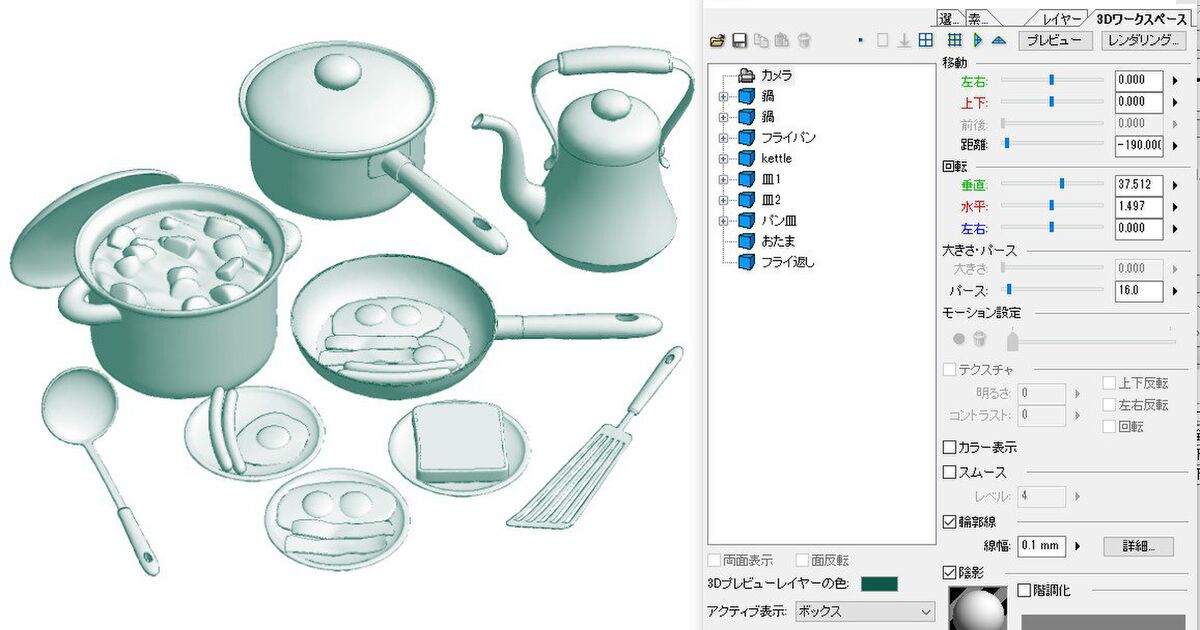Click the 3D preview layer color swatch
Viewport: 1200px width, 630px height.
(879, 584)
